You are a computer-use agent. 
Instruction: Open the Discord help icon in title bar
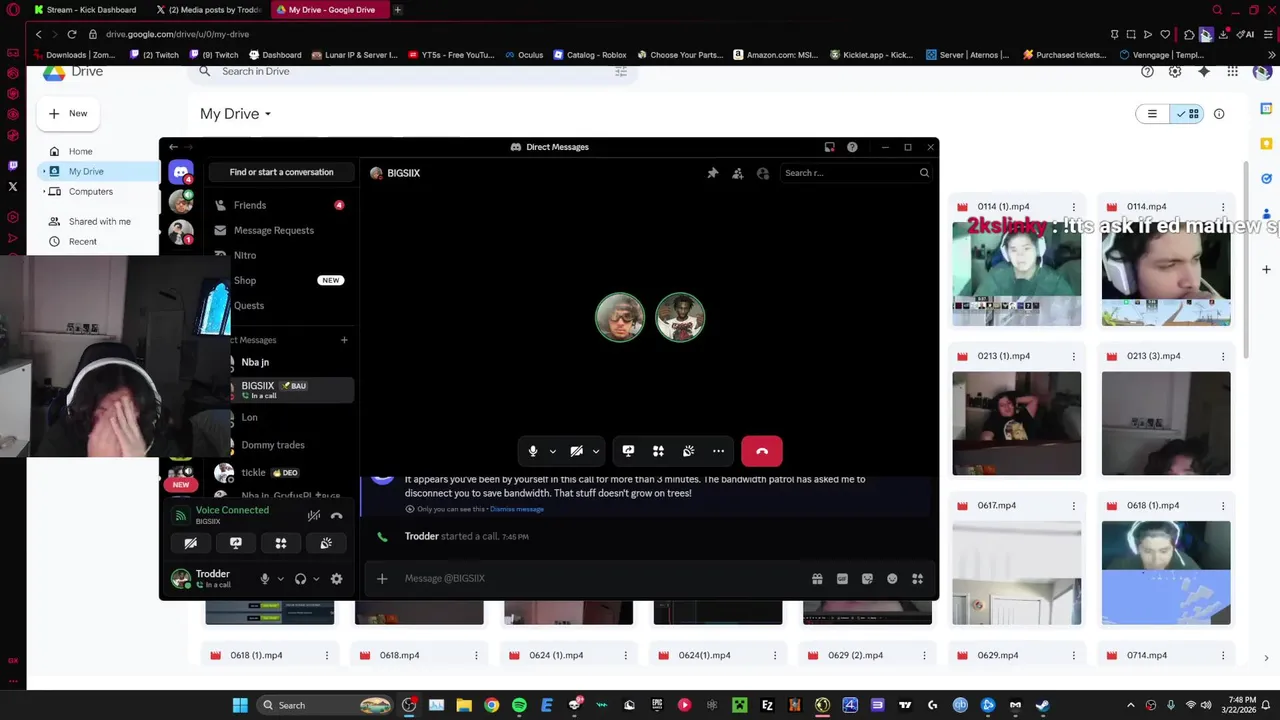pos(852,147)
